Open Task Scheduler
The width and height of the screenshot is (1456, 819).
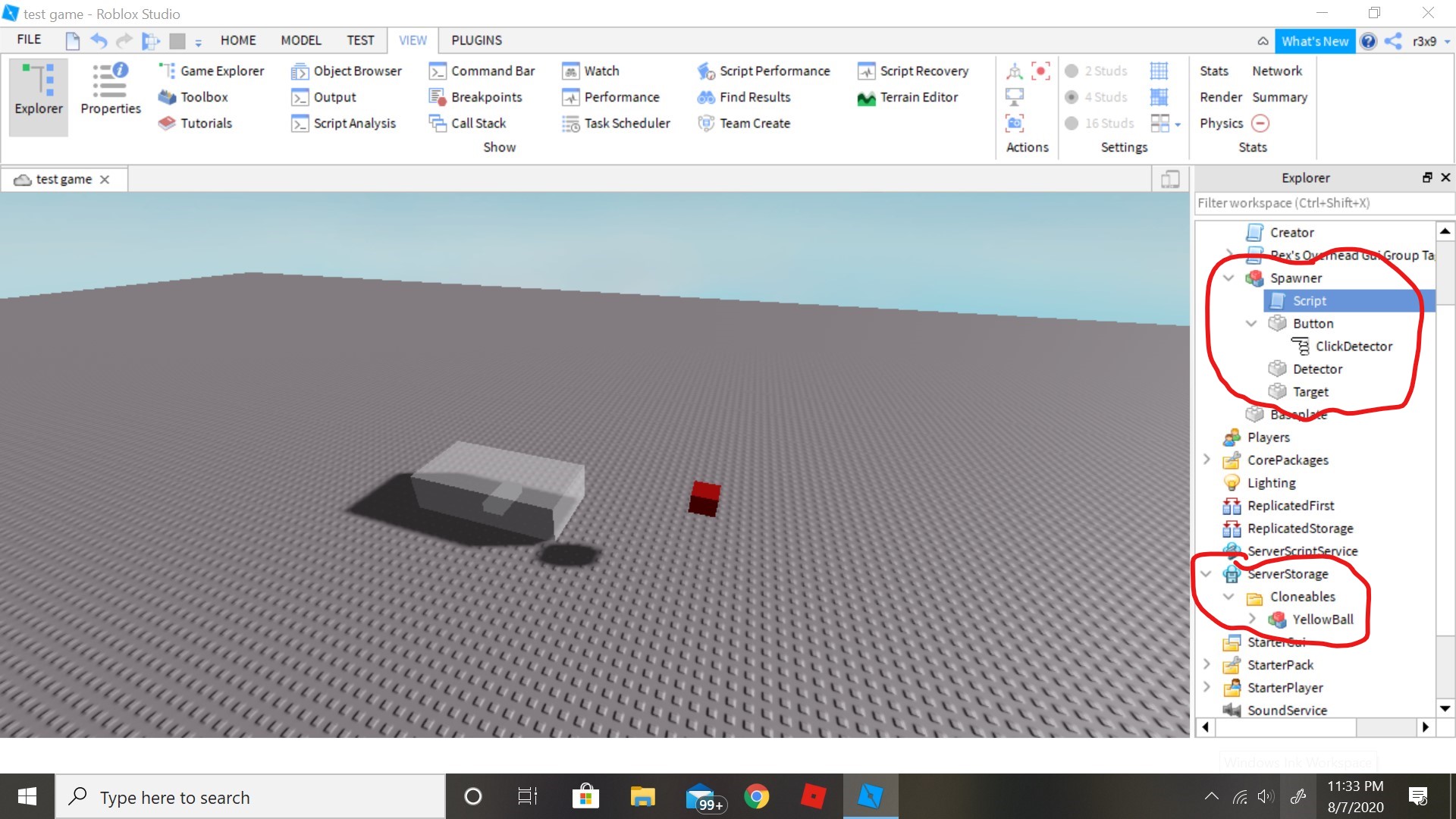click(616, 123)
